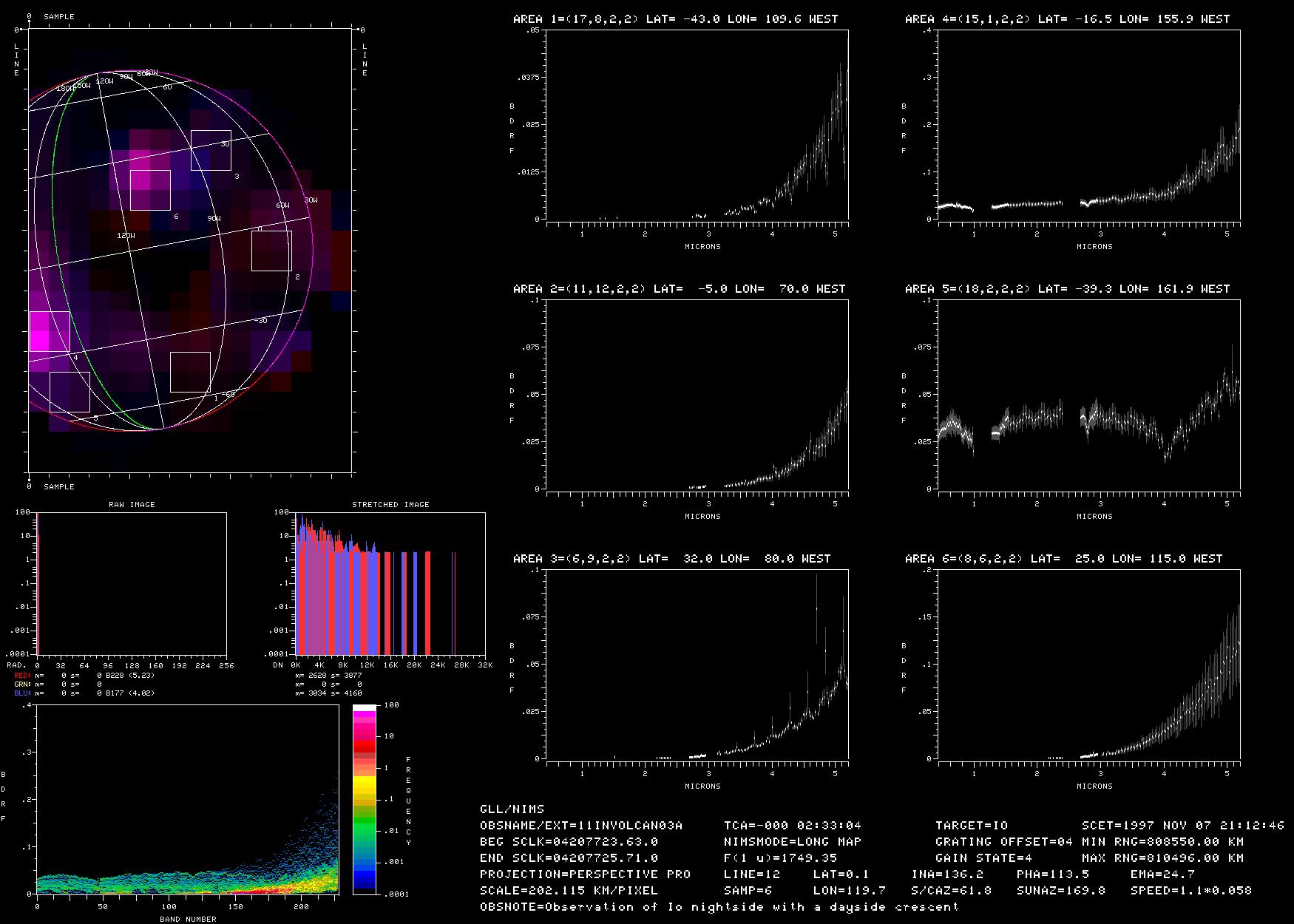Screen dimensions: 1294x924
Task: Click the AREA 3 spectrum plot
Action: (697, 665)
